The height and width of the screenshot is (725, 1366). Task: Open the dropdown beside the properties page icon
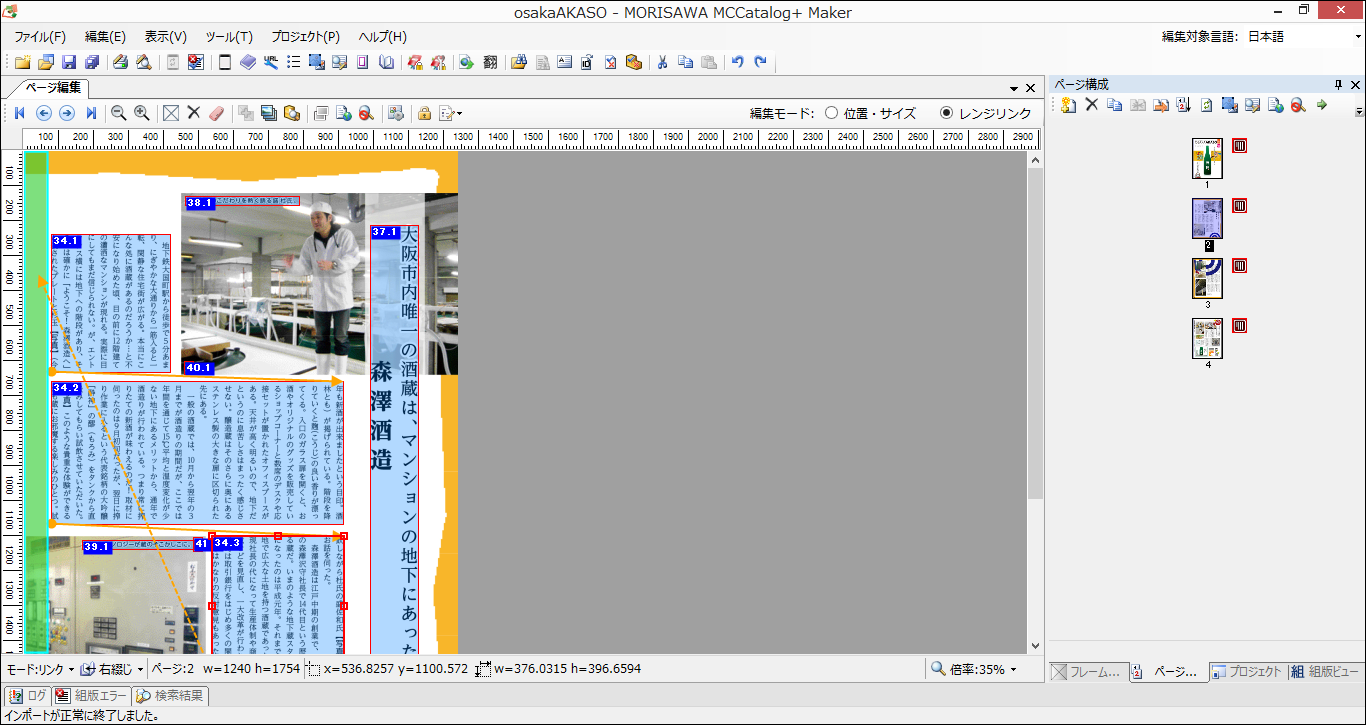459,114
